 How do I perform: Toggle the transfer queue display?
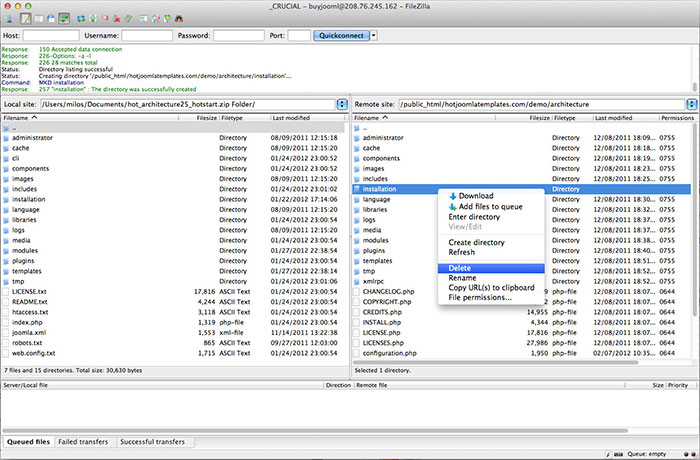coord(64,19)
